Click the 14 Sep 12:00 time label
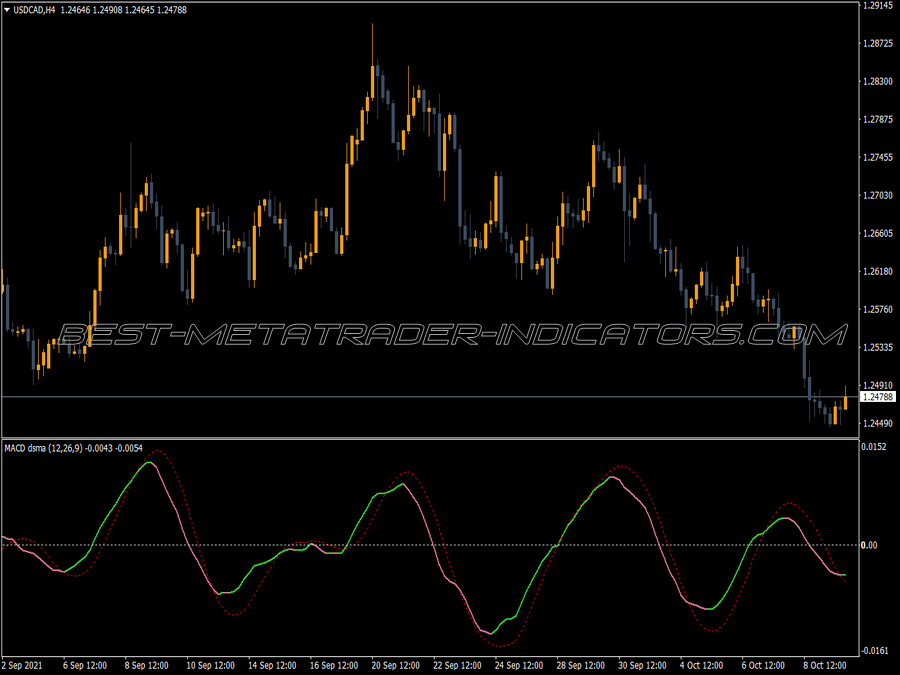The width and height of the screenshot is (900, 675). 272,665
